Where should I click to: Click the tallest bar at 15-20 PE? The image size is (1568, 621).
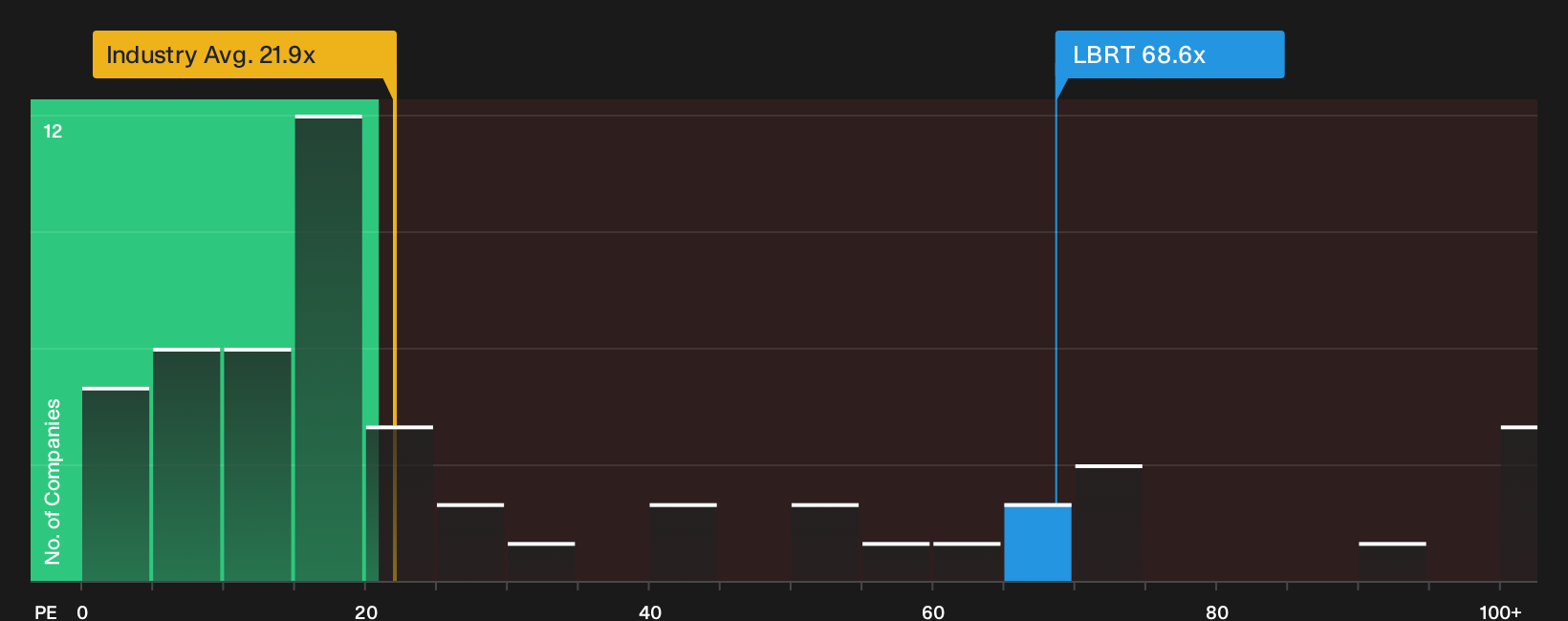point(329,348)
